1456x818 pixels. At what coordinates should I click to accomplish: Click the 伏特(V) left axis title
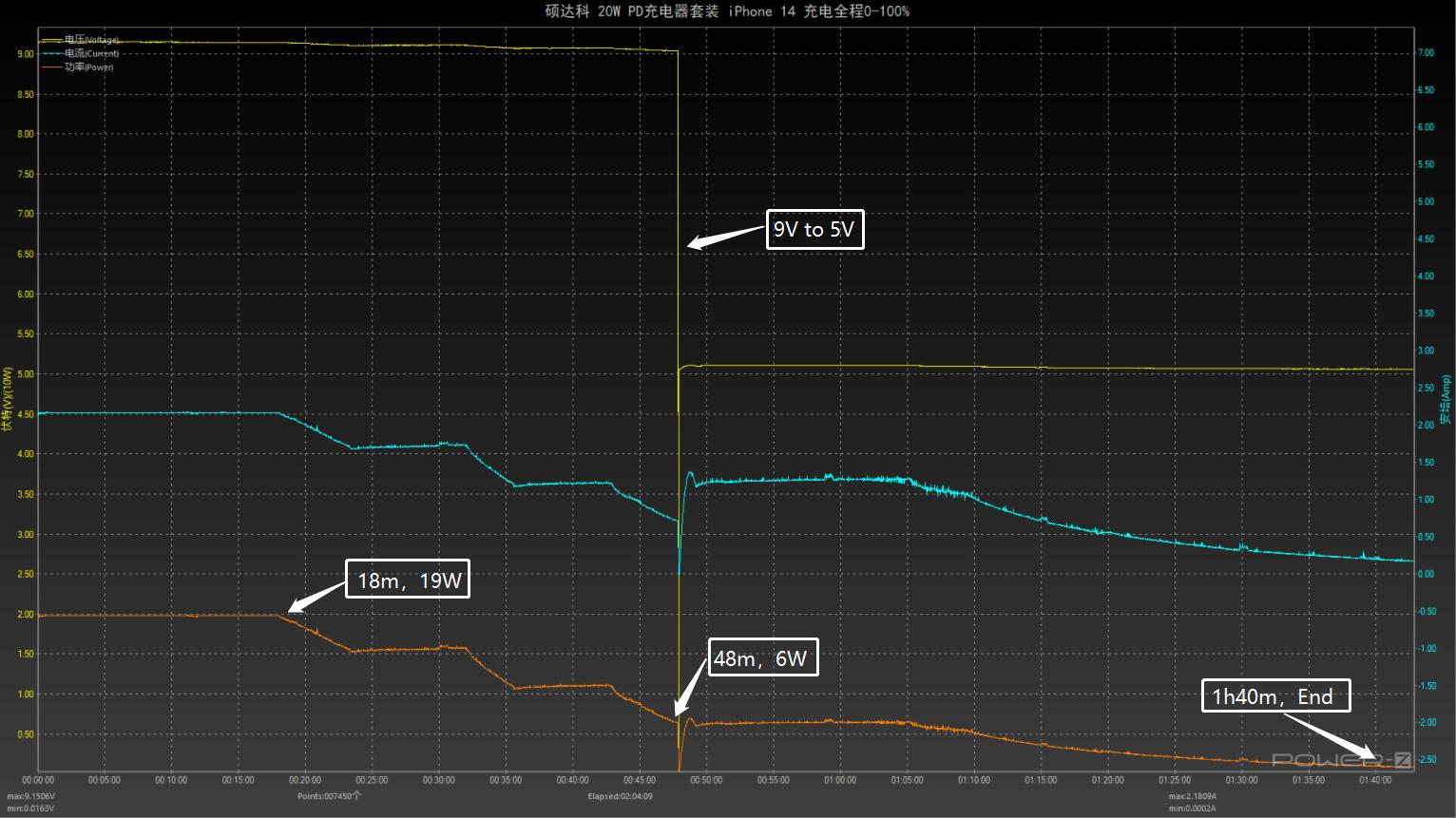pos(8,399)
